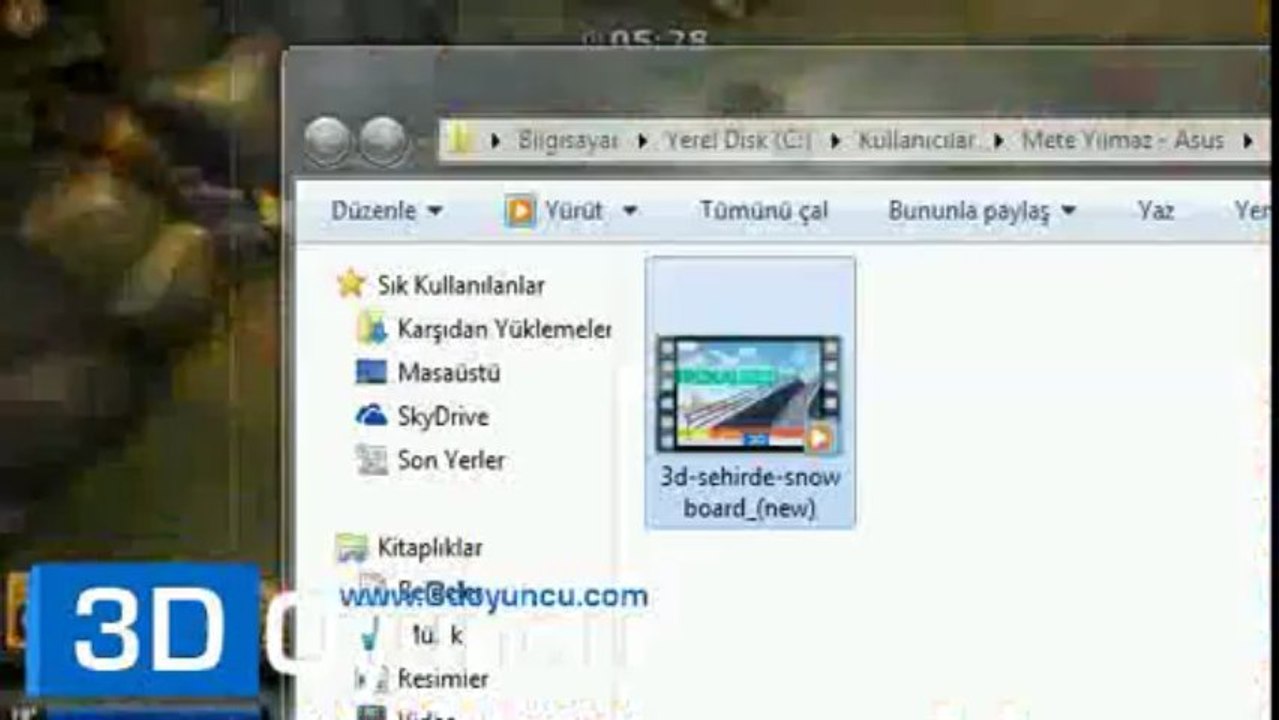Click the folder icon in address bar
This screenshot has width=1279, height=720.
tap(460, 141)
